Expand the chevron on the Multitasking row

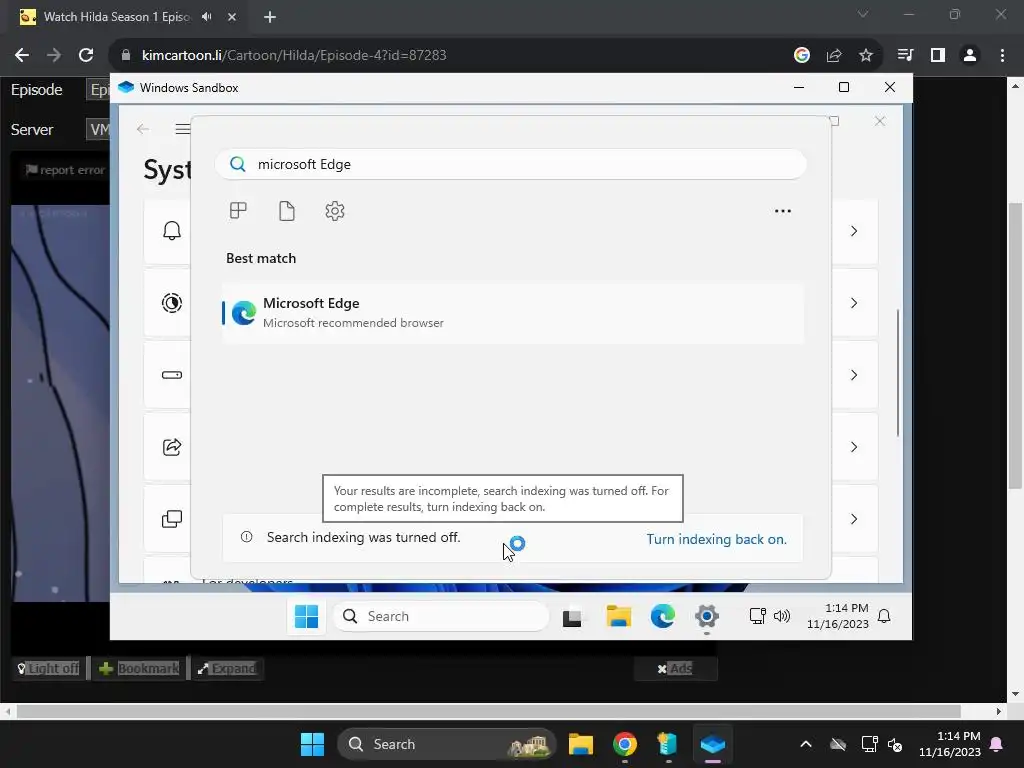[x=854, y=519]
